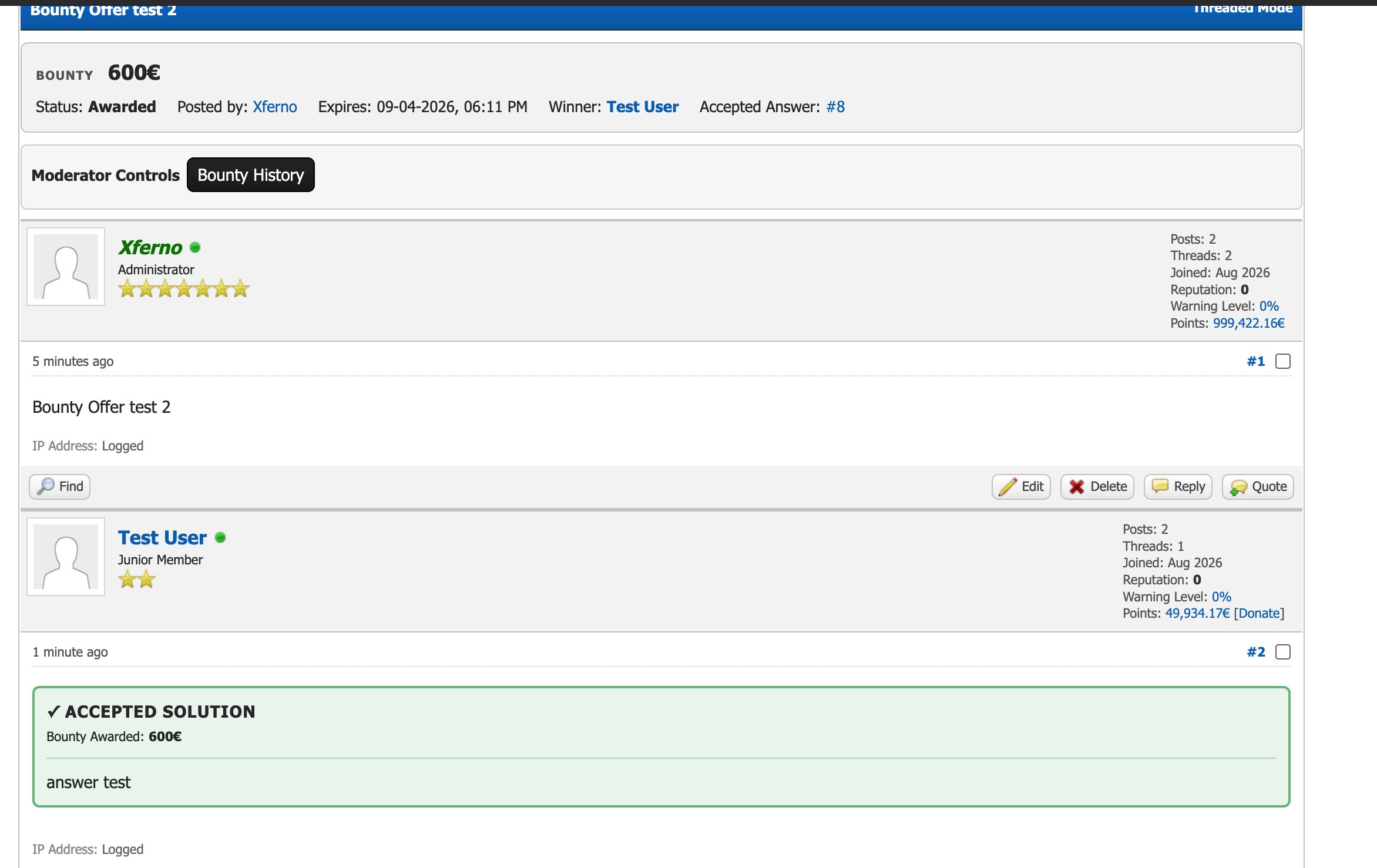Click the speech bubble icon on Reply
Image resolution: width=1377 pixels, height=868 pixels.
pos(1160,486)
